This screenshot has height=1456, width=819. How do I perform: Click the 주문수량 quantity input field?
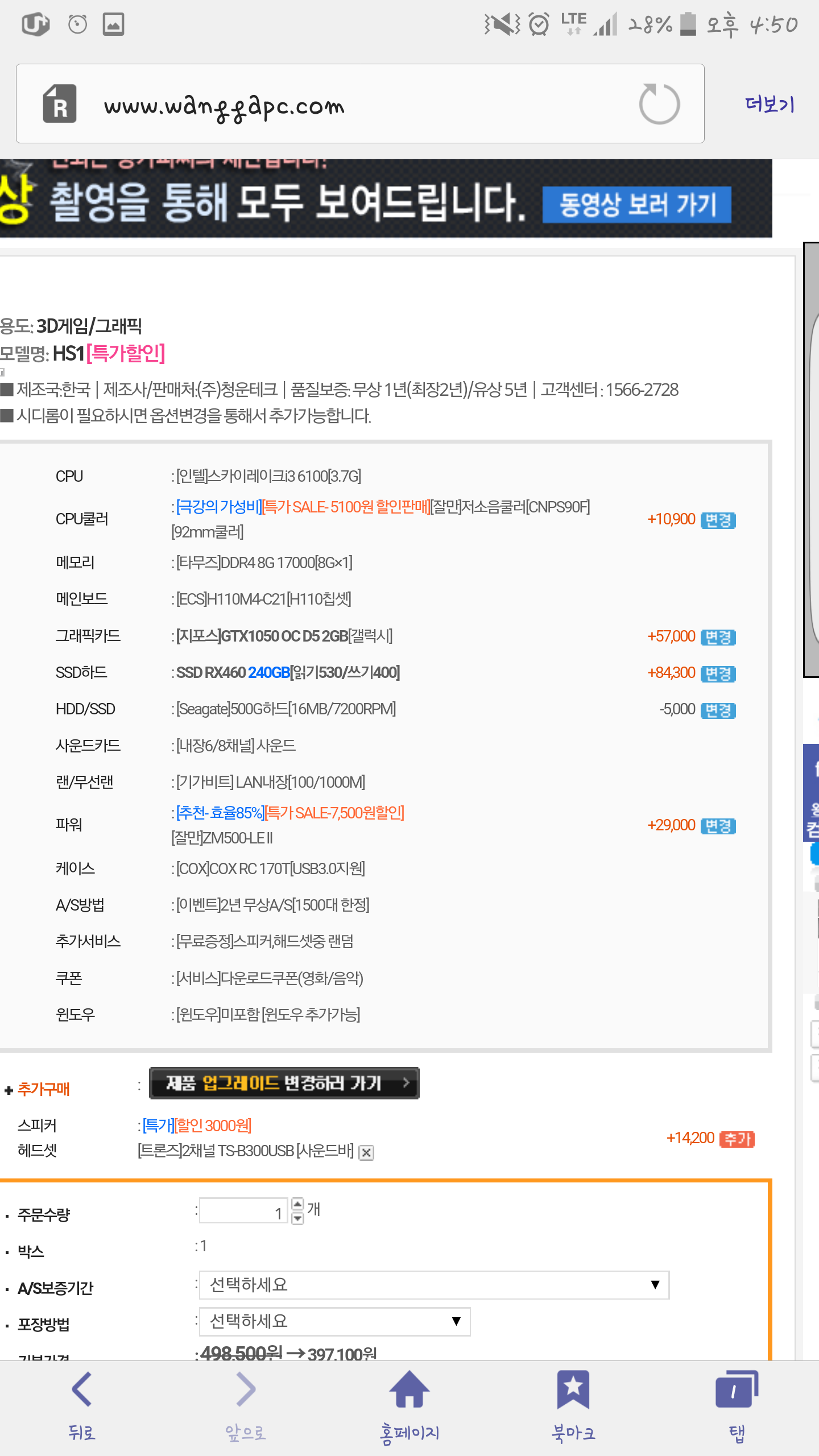243,1210
